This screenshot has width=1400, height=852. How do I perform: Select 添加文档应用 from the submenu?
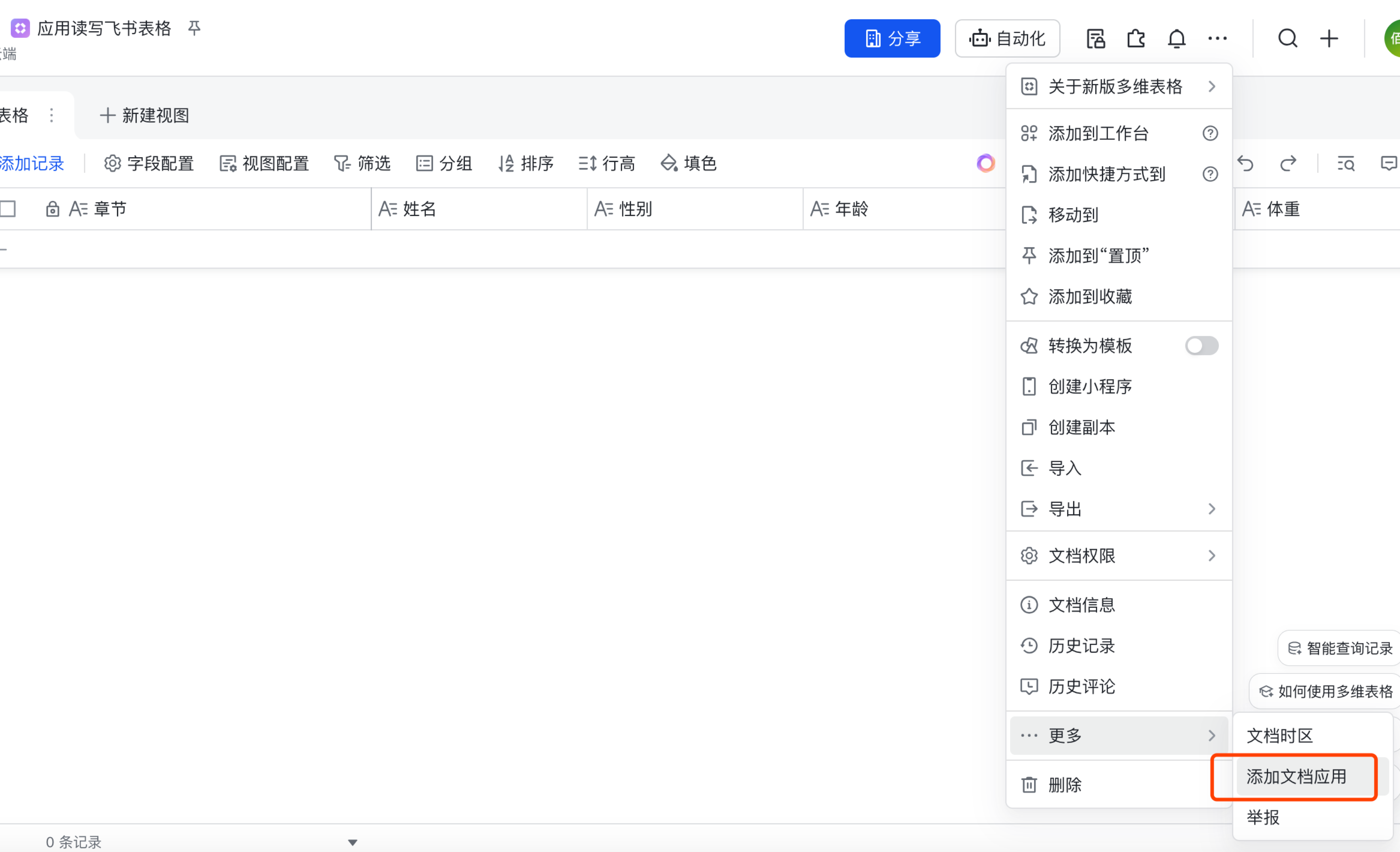tap(1296, 777)
